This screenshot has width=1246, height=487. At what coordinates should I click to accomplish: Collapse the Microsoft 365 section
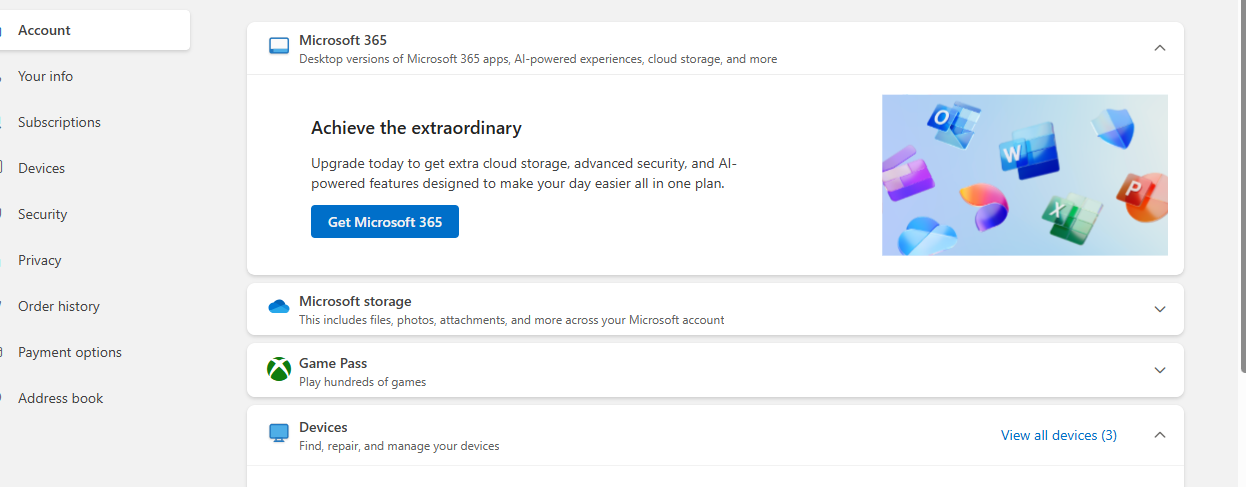point(1160,48)
